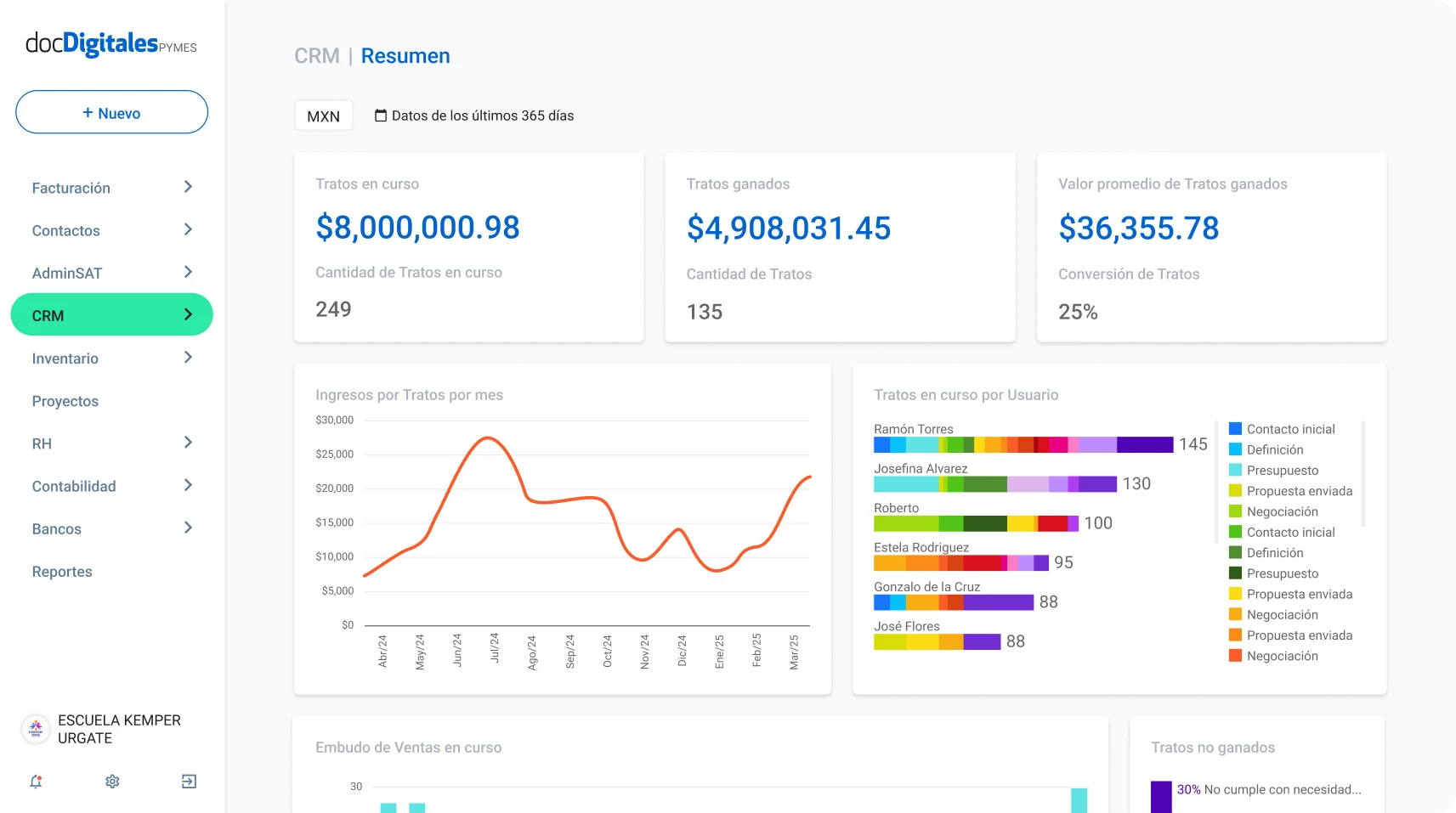
Task: Click the 25% conversion value
Action: [x=1078, y=312]
